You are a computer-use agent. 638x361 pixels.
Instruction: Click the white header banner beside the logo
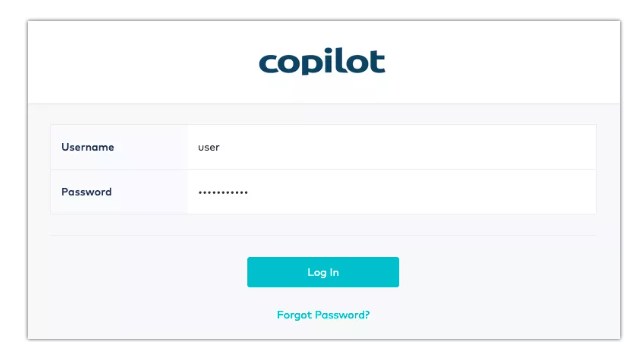click(488, 61)
